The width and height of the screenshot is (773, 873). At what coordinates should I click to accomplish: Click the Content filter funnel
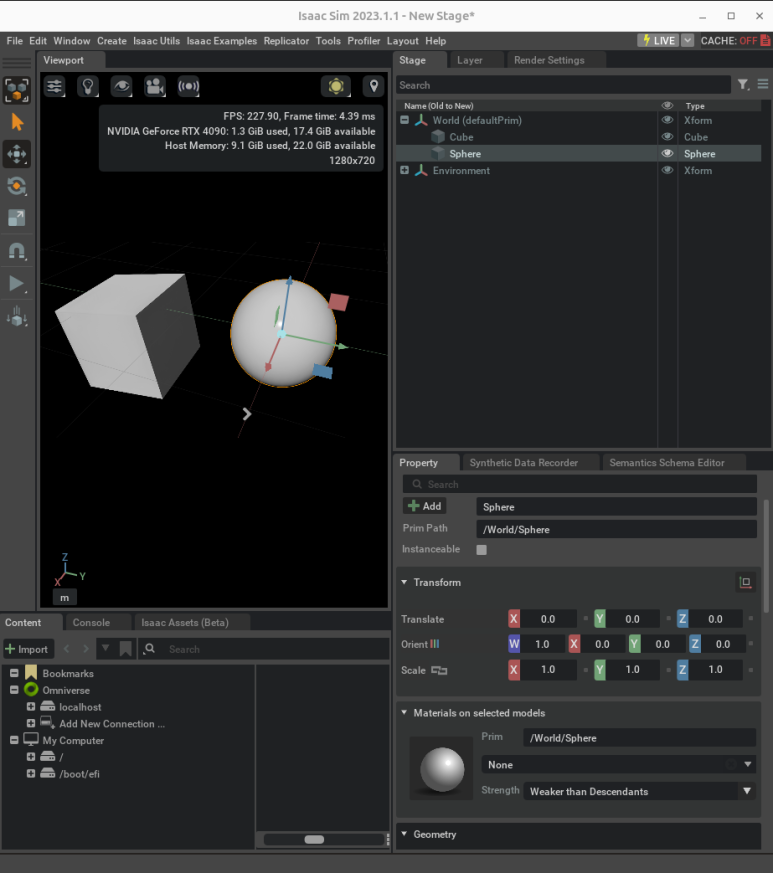coord(105,649)
